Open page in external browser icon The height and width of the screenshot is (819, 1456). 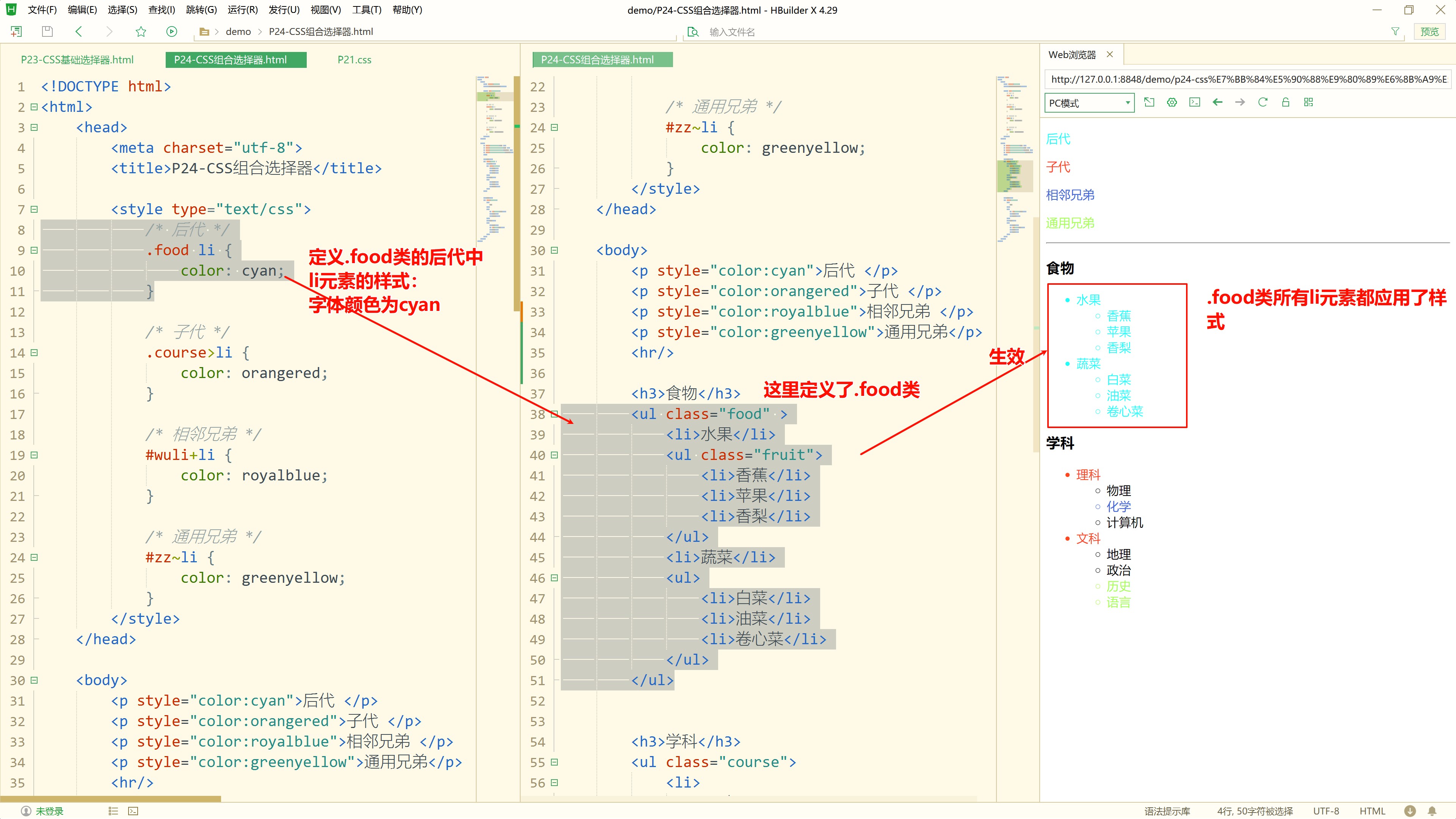pos(1149,102)
